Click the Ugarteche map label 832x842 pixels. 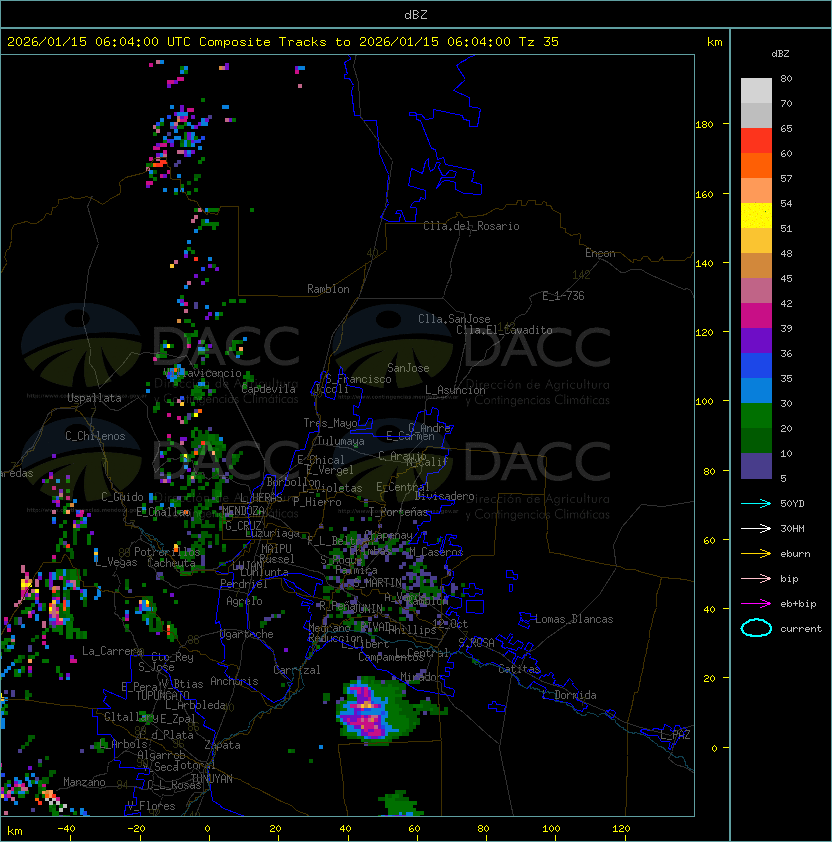(247, 634)
